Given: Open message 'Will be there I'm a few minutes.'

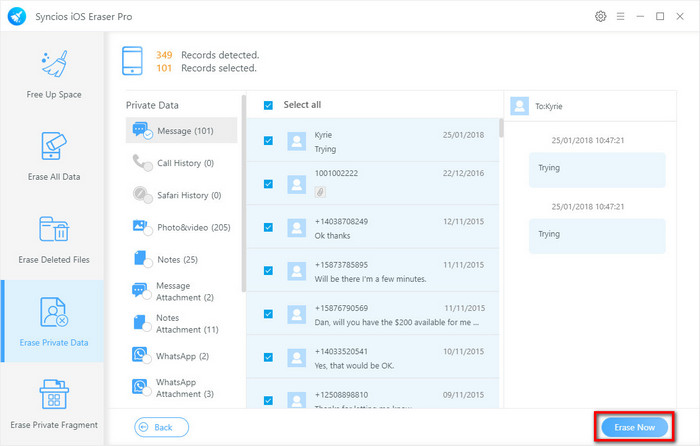Looking at the screenshot, I should coord(370,279).
